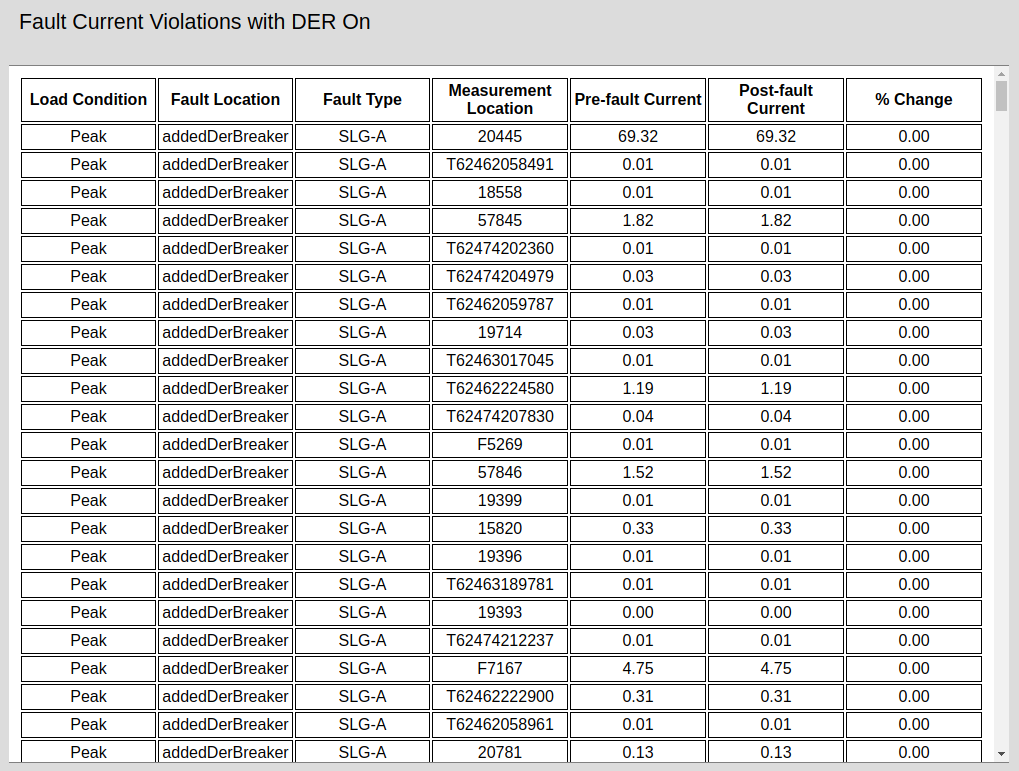Select measurement location cell 19714
Image resolution: width=1019 pixels, height=771 pixels.
click(500, 332)
